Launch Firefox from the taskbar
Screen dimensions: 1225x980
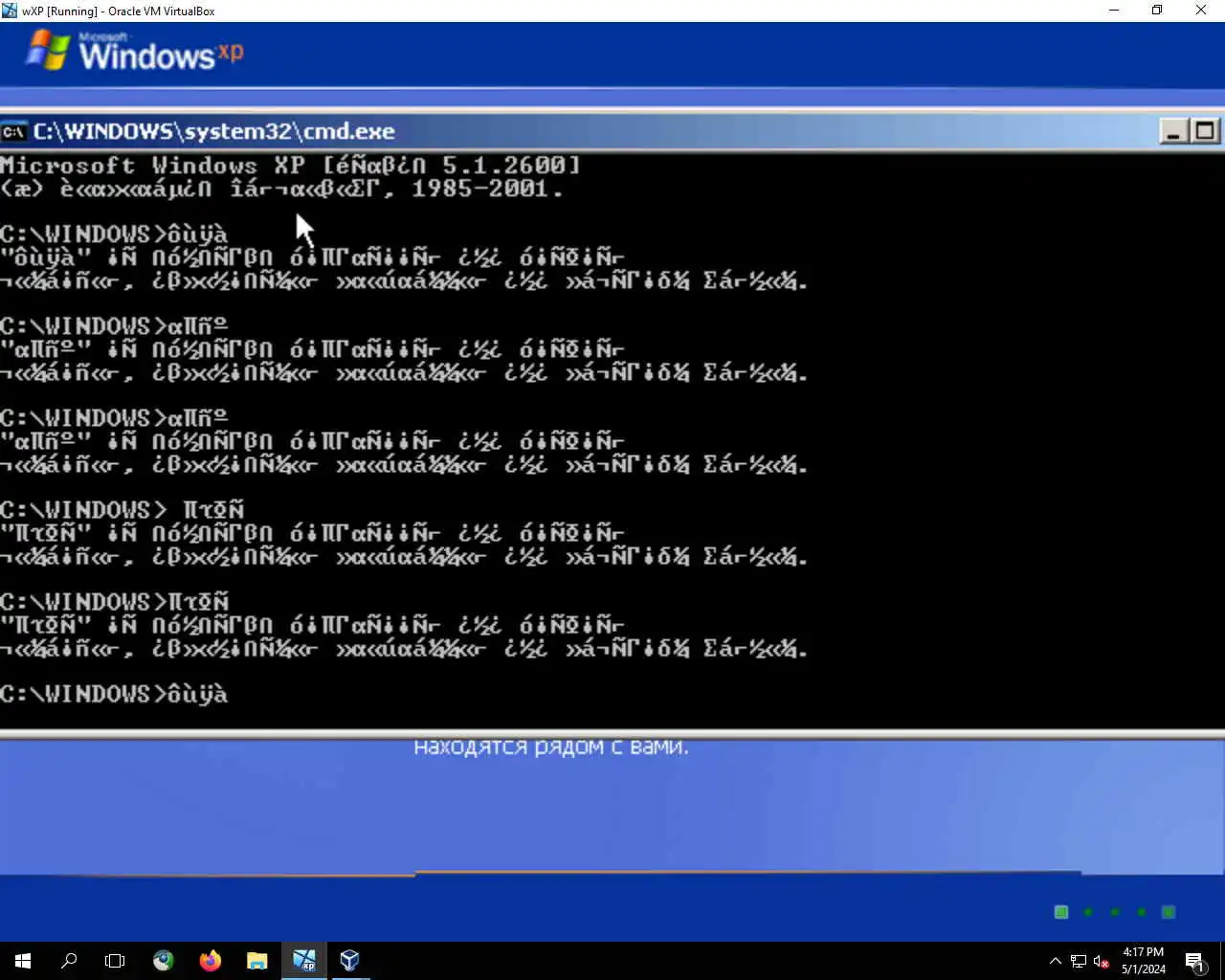(211, 960)
